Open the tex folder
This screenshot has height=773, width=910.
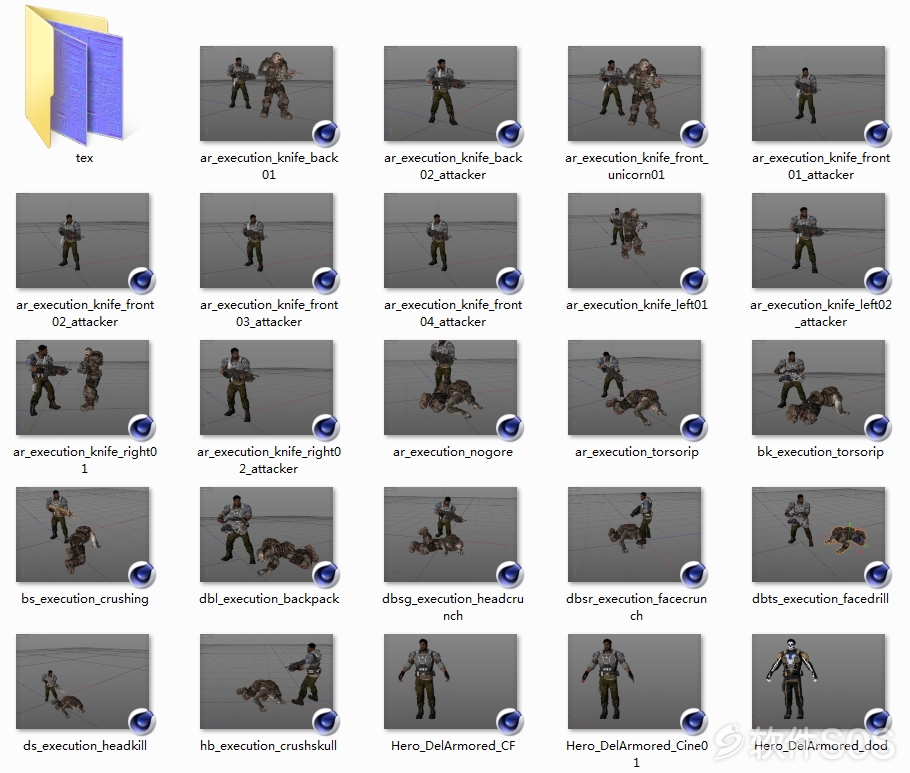tap(74, 75)
